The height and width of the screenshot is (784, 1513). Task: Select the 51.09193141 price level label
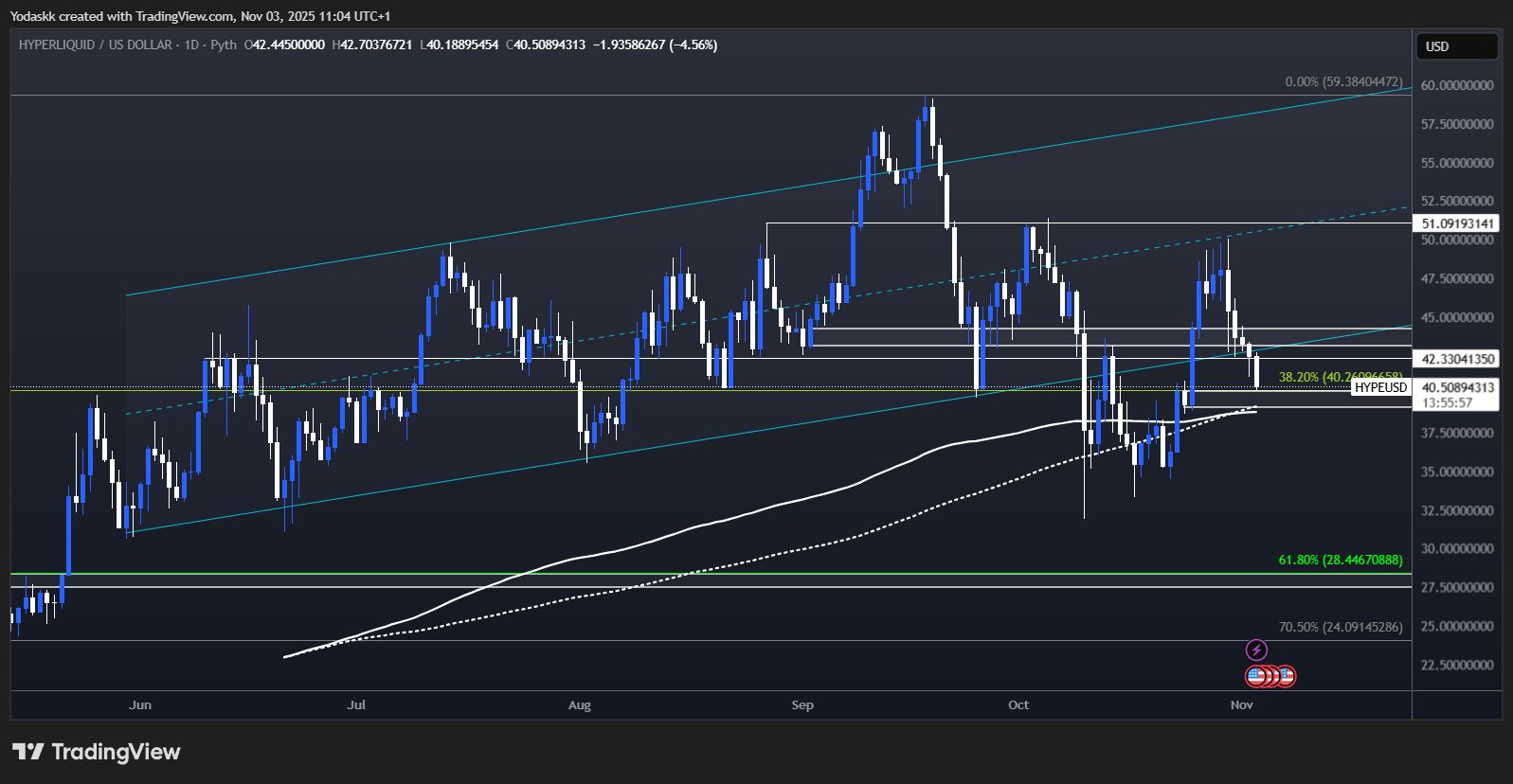[x=1457, y=223]
